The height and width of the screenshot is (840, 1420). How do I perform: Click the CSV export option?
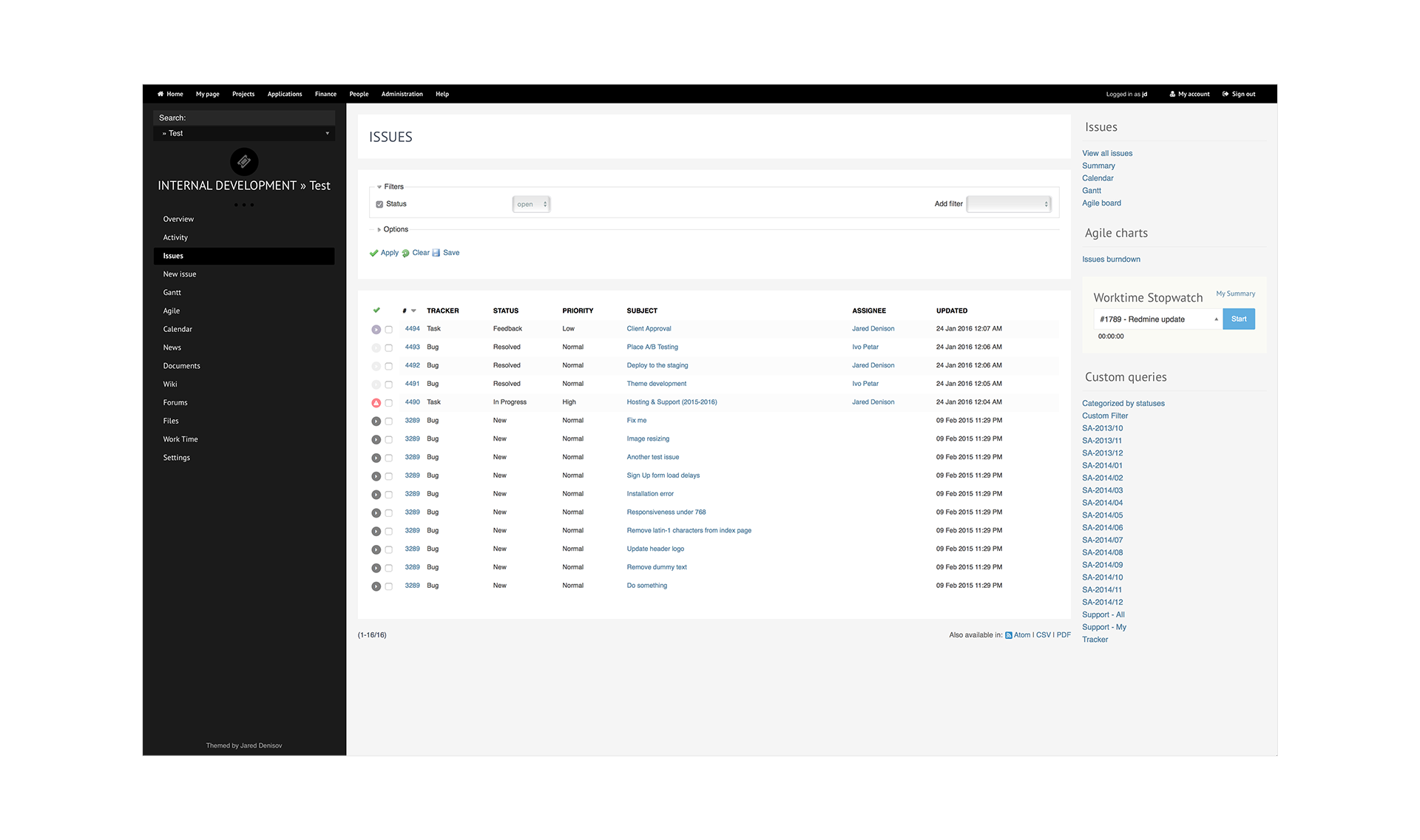[x=1043, y=634]
